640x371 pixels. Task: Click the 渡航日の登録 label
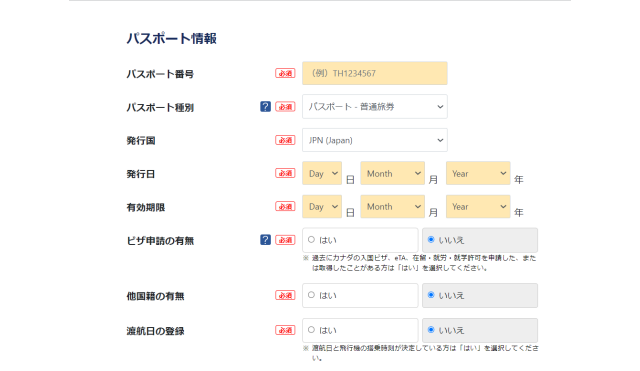[x=155, y=331]
